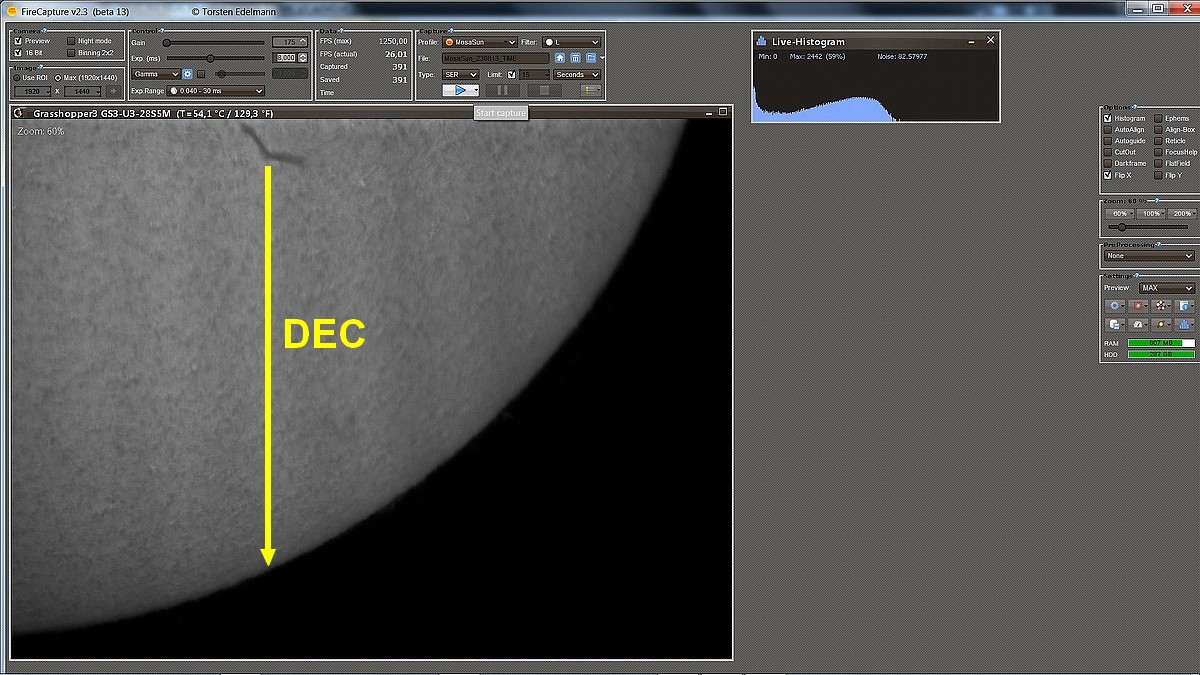Click the Control panel help icon
This screenshot has height=675, width=1200.
click(160, 30)
